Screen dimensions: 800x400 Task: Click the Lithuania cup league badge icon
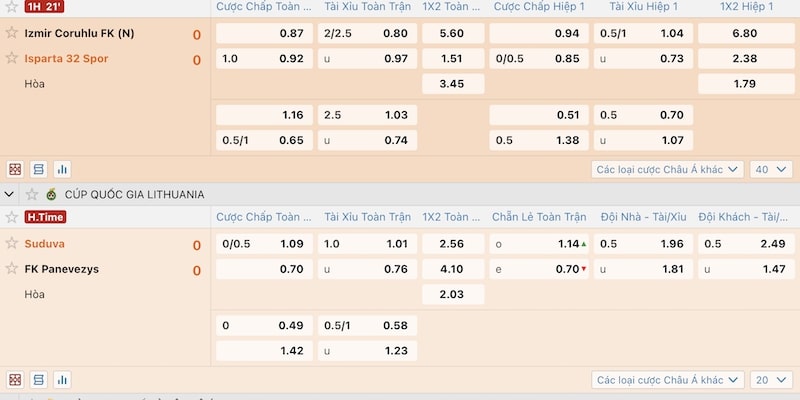[52, 194]
